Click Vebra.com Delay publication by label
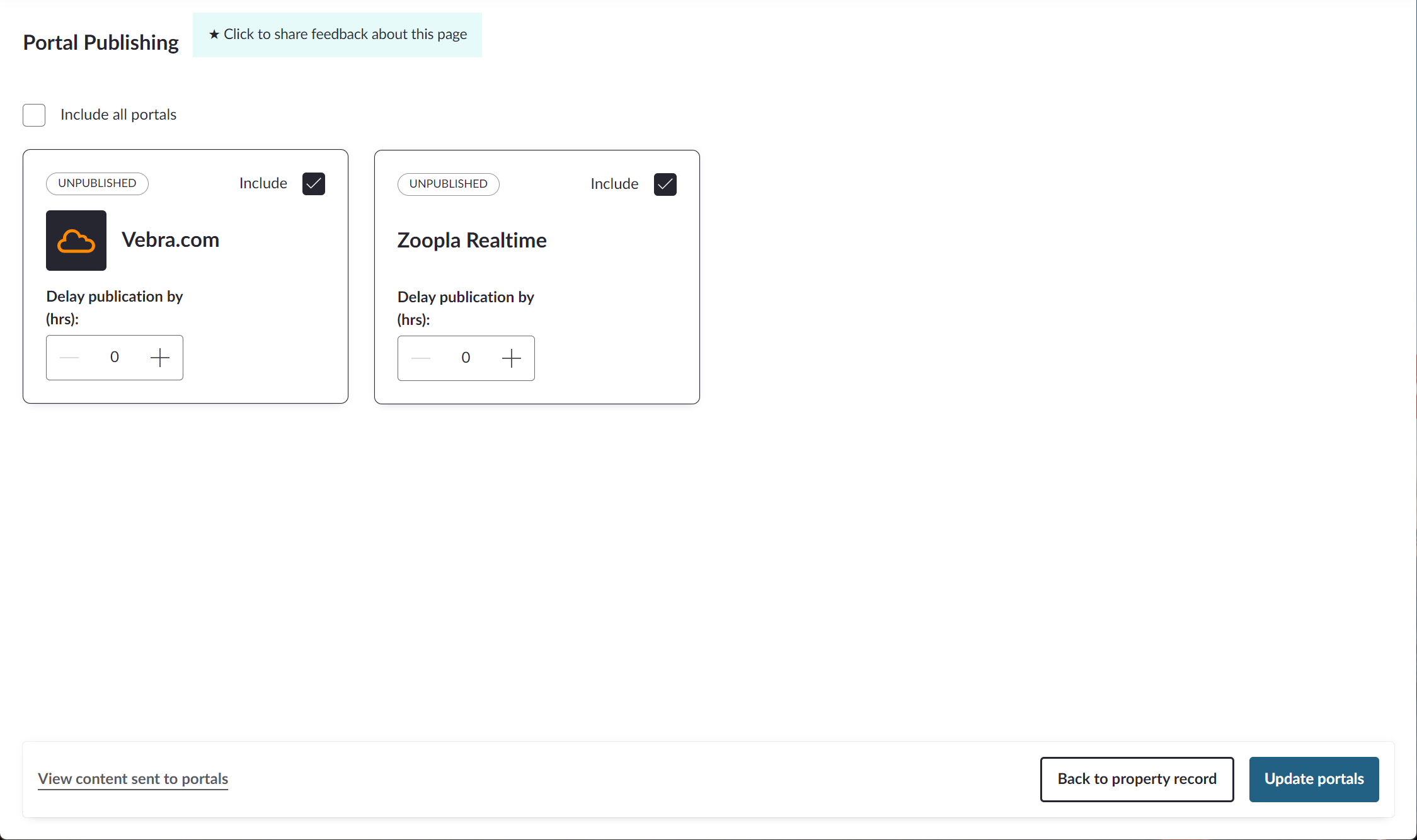This screenshot has width=1417, height=840. 115,308
